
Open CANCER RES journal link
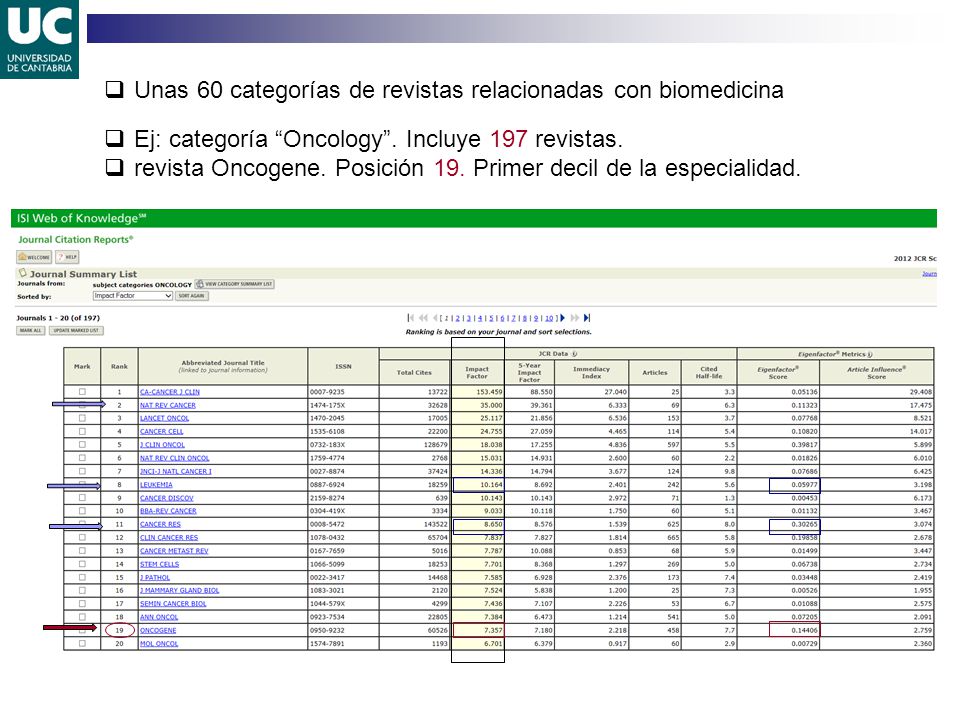click(x=160, y=524)
